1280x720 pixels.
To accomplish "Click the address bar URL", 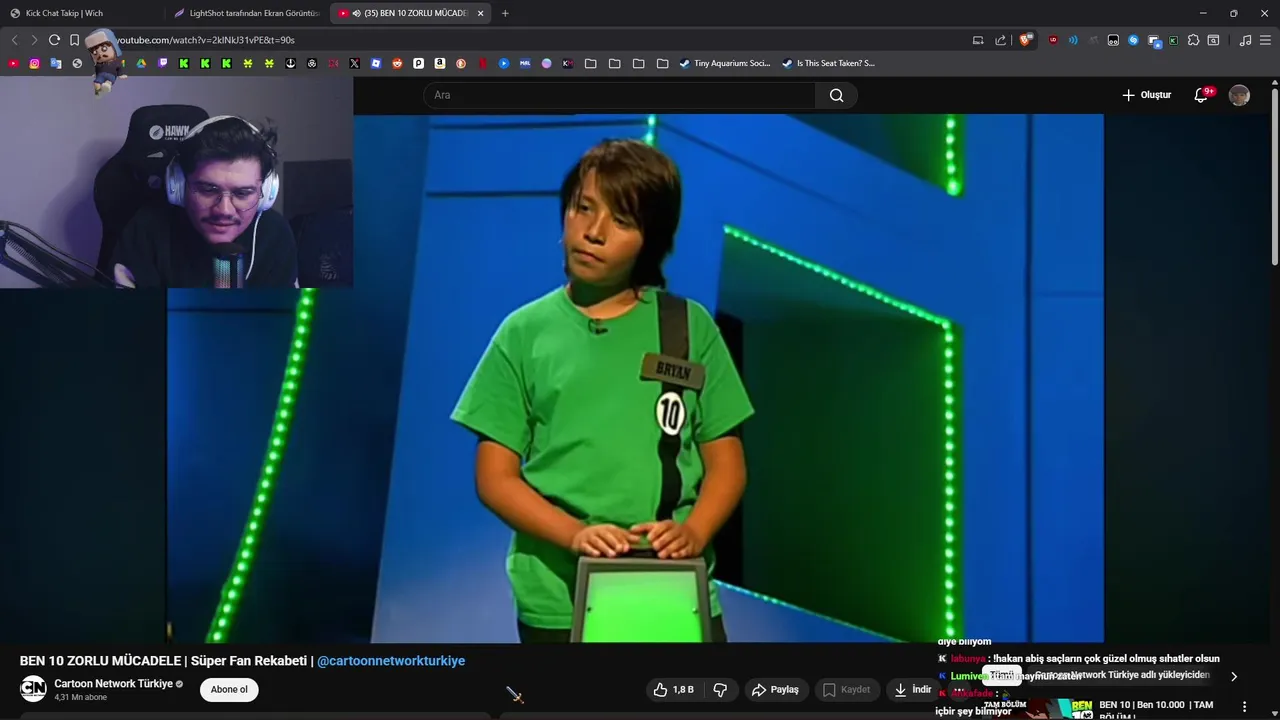I will click(x=205, y=40).
